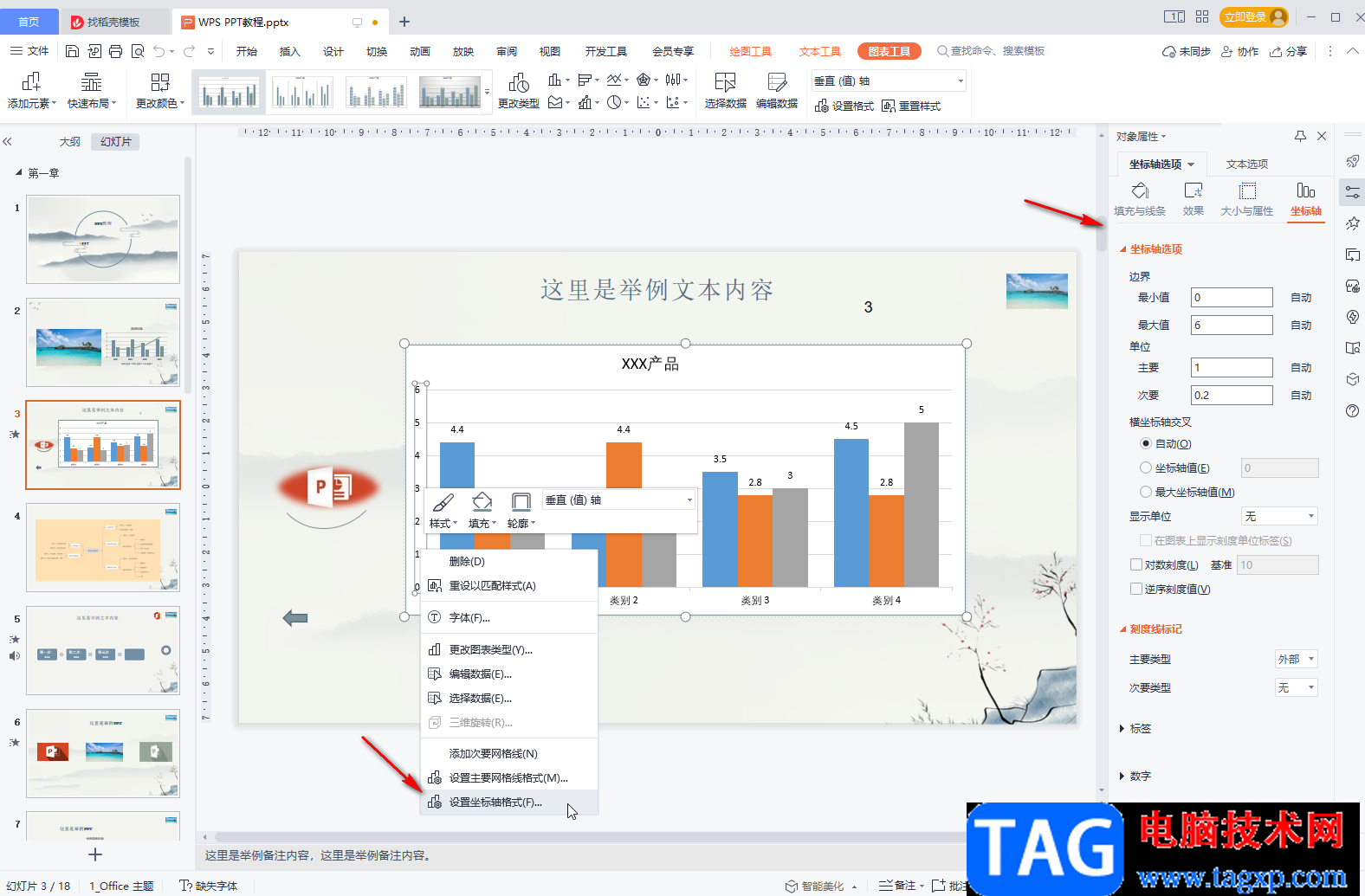Collapse the 刻度线标记 section

click(x=1151, y=628)
